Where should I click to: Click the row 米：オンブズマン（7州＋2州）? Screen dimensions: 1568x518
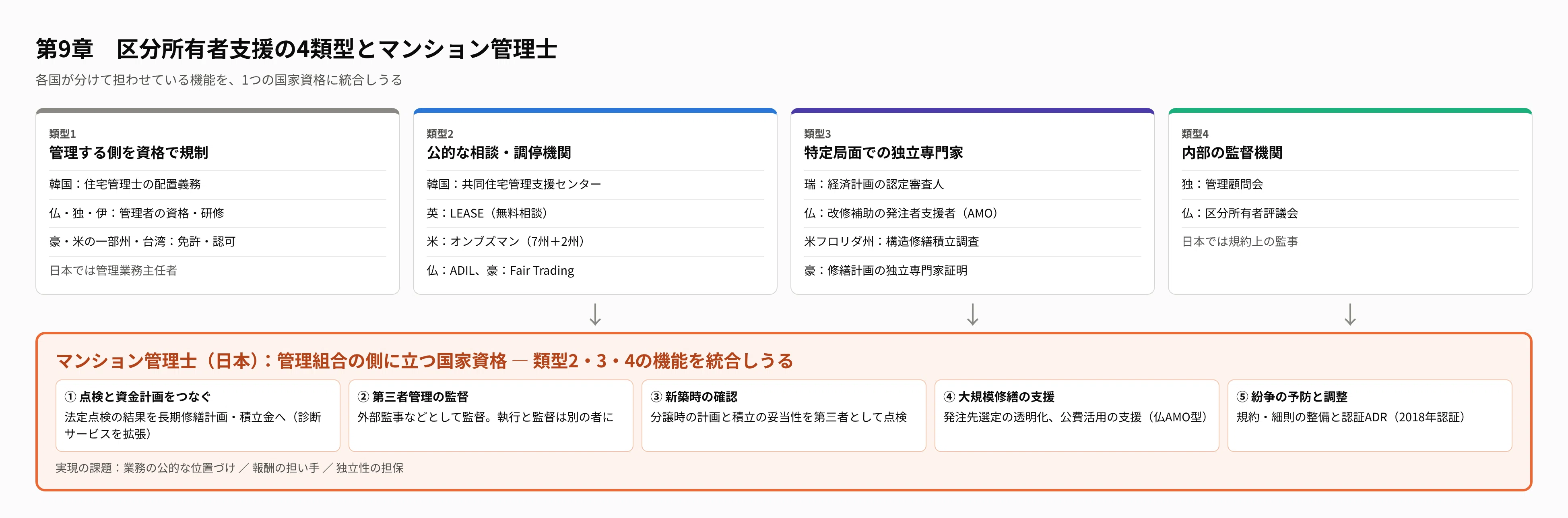coord(595,241)
